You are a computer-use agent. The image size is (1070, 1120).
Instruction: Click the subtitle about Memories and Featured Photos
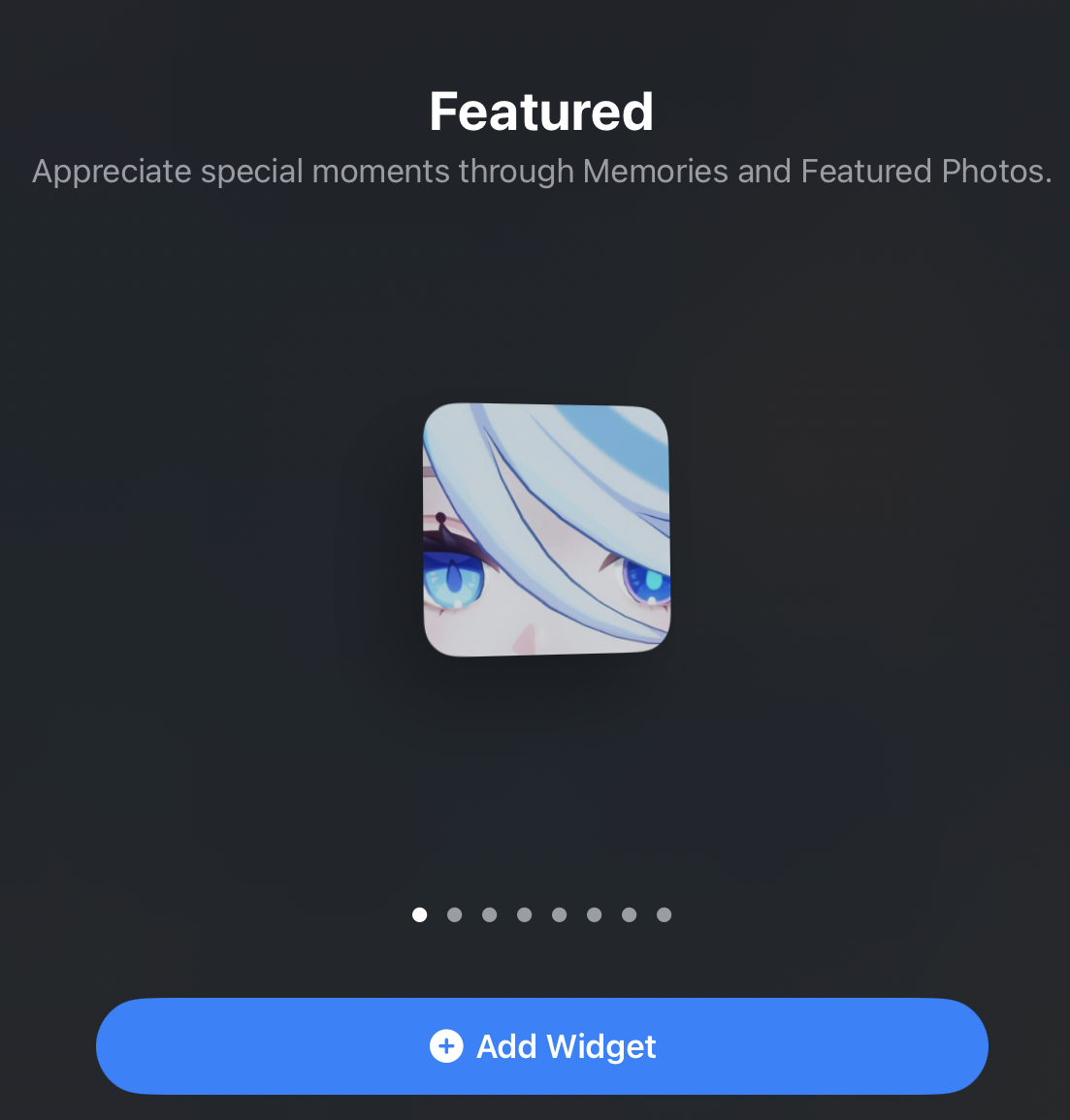[541, 172]
